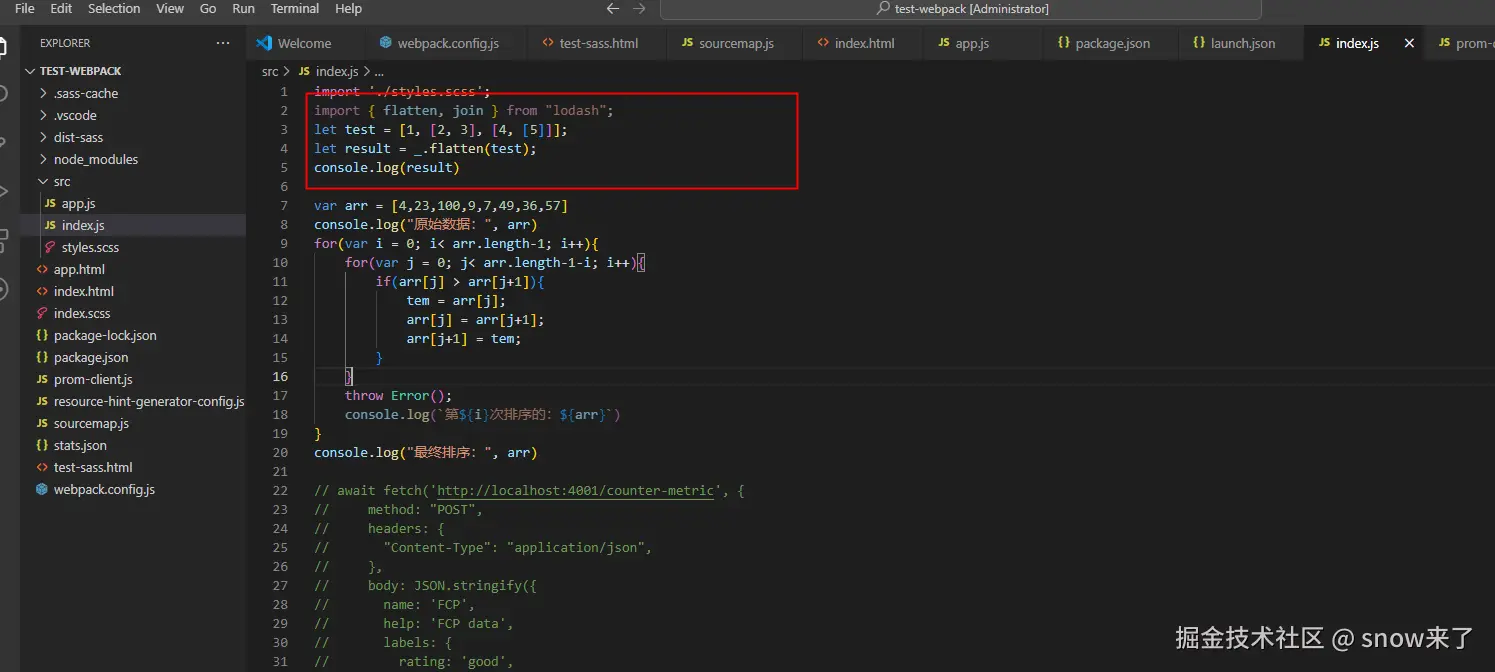The width and height of the screenshot is (1495, 672).
Task: Open the Extensions view in activity bar
Action: coord(3,240)
